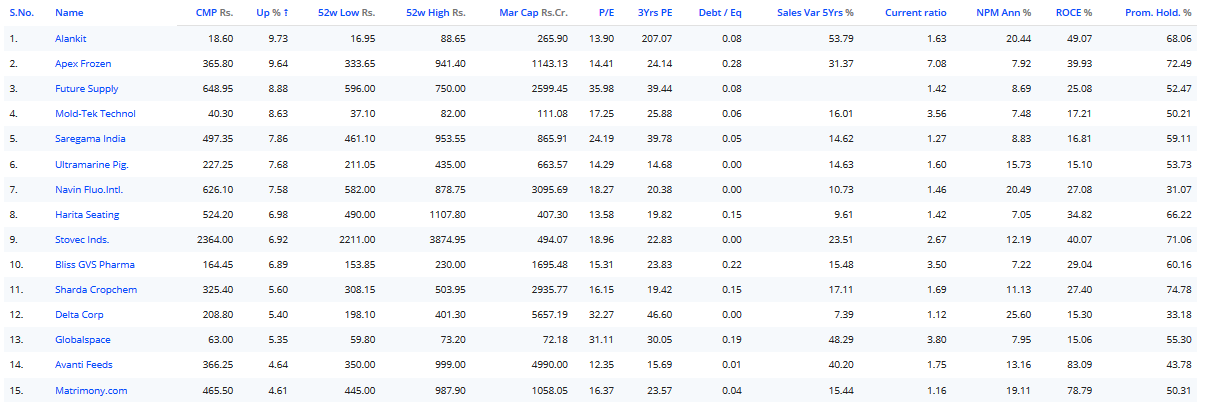Open the Navin Fluo.Intl. company link

coord(89,189)
